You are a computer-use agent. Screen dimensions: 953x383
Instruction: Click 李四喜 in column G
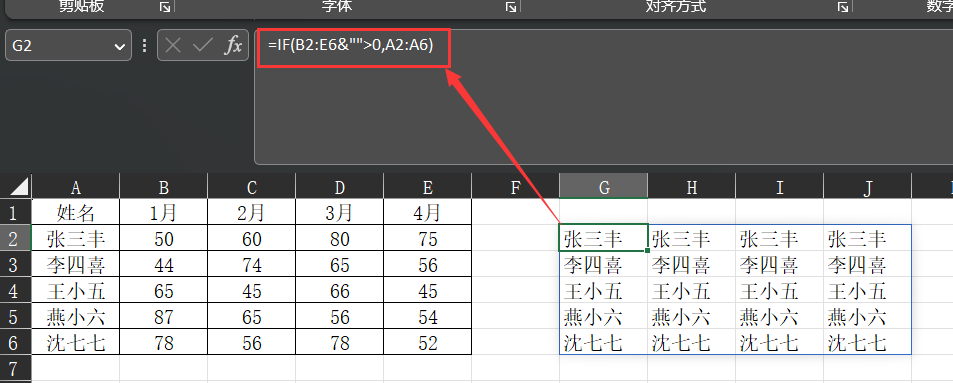click(604, 264)
